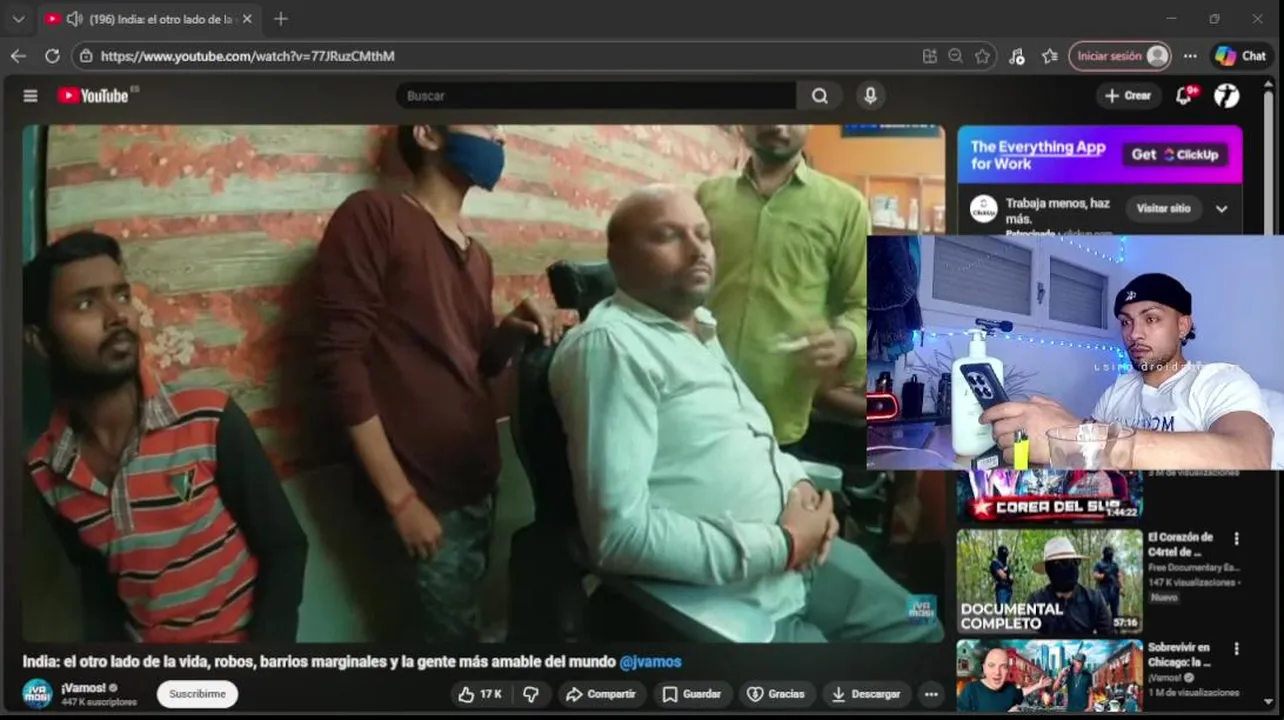Start voice search with microphone icon
Viewport: 1284px width, 720px height.
pos(870,96)
